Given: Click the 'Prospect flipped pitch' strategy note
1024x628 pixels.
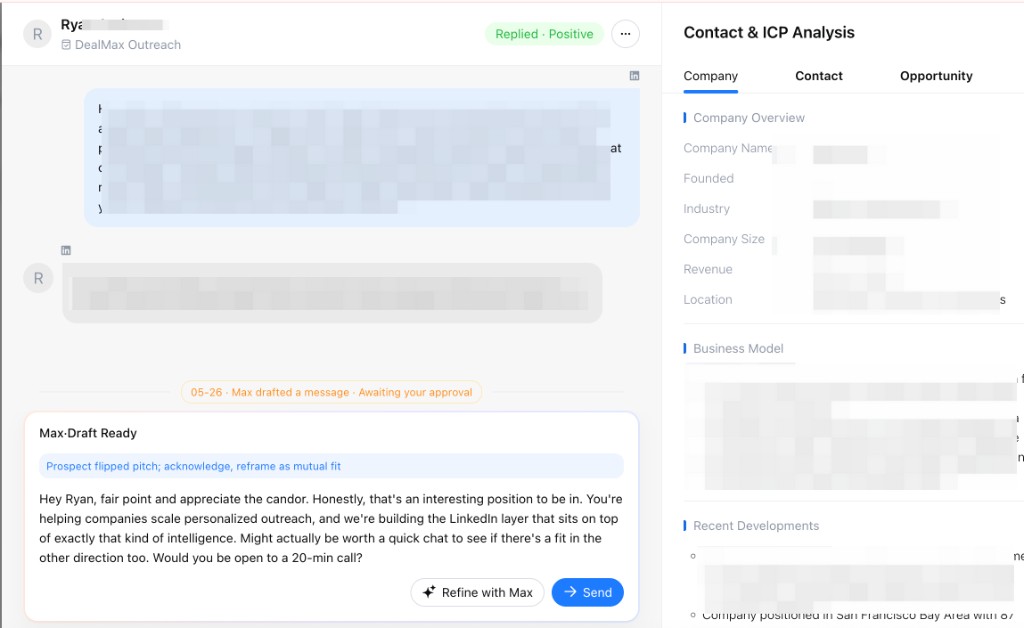Looking at the screenshot, I should pyautogui.click(x=331, y=466).
